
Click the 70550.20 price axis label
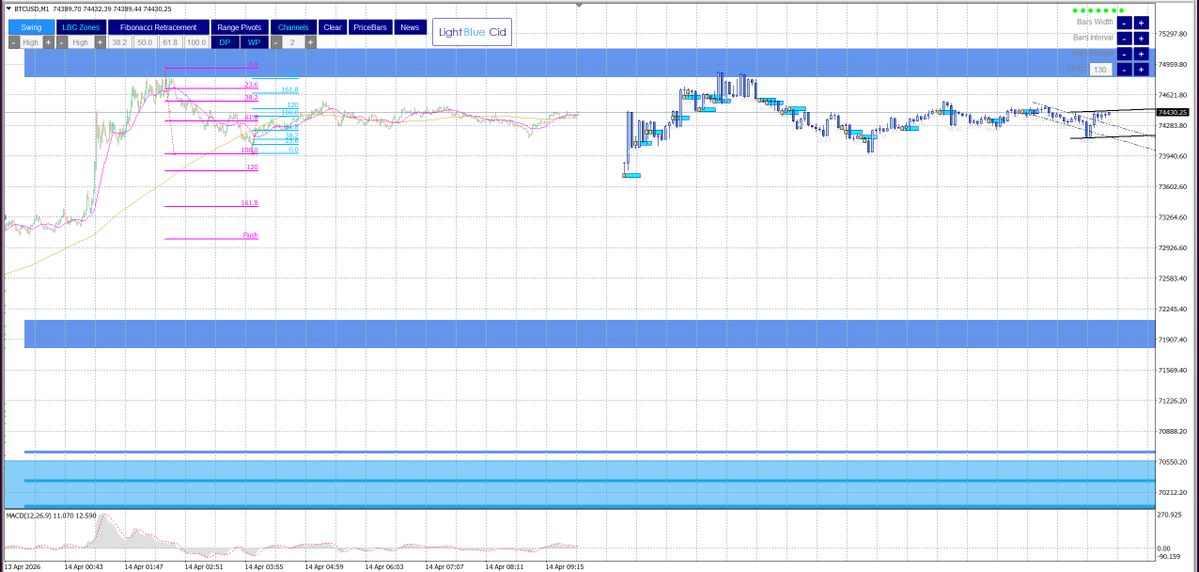pos(1172,462)
